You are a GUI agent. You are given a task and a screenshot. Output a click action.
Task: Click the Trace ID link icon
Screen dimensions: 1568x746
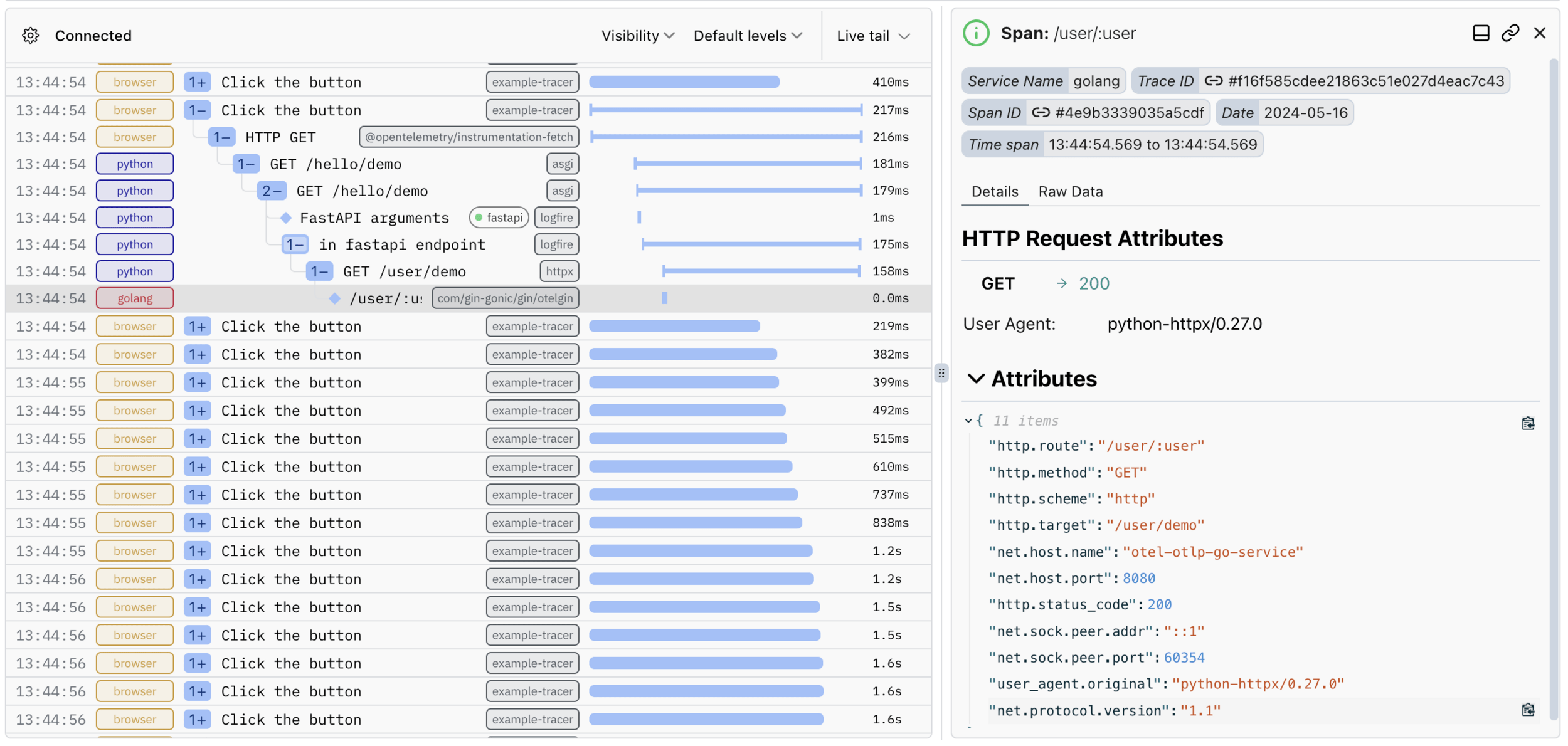(1213, 81)
